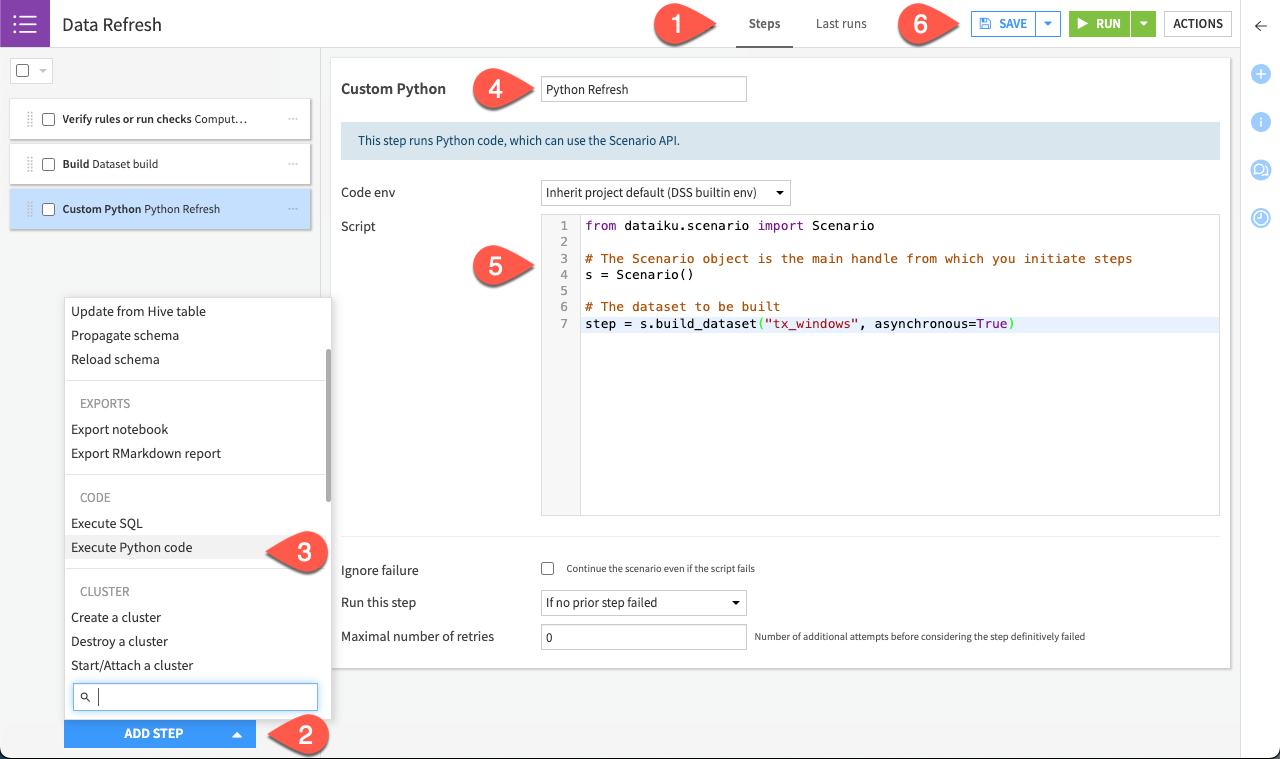
Task: Grab drag handle of Verify rules step
Action: coord(30,119)
